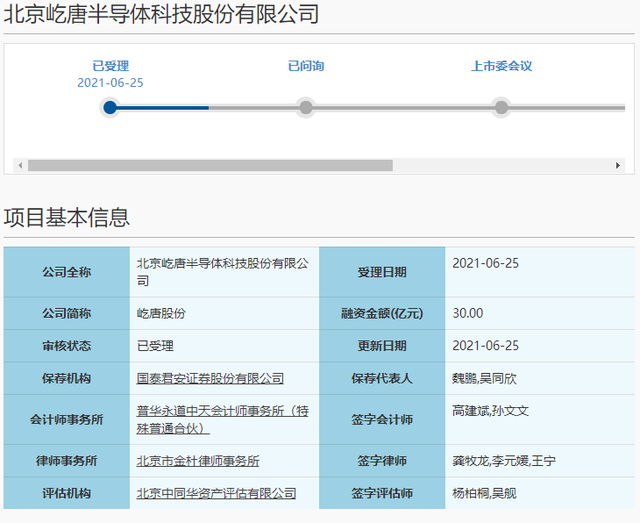Click the company full name value cell
640x523 pixels.
(x=224, y=272)
